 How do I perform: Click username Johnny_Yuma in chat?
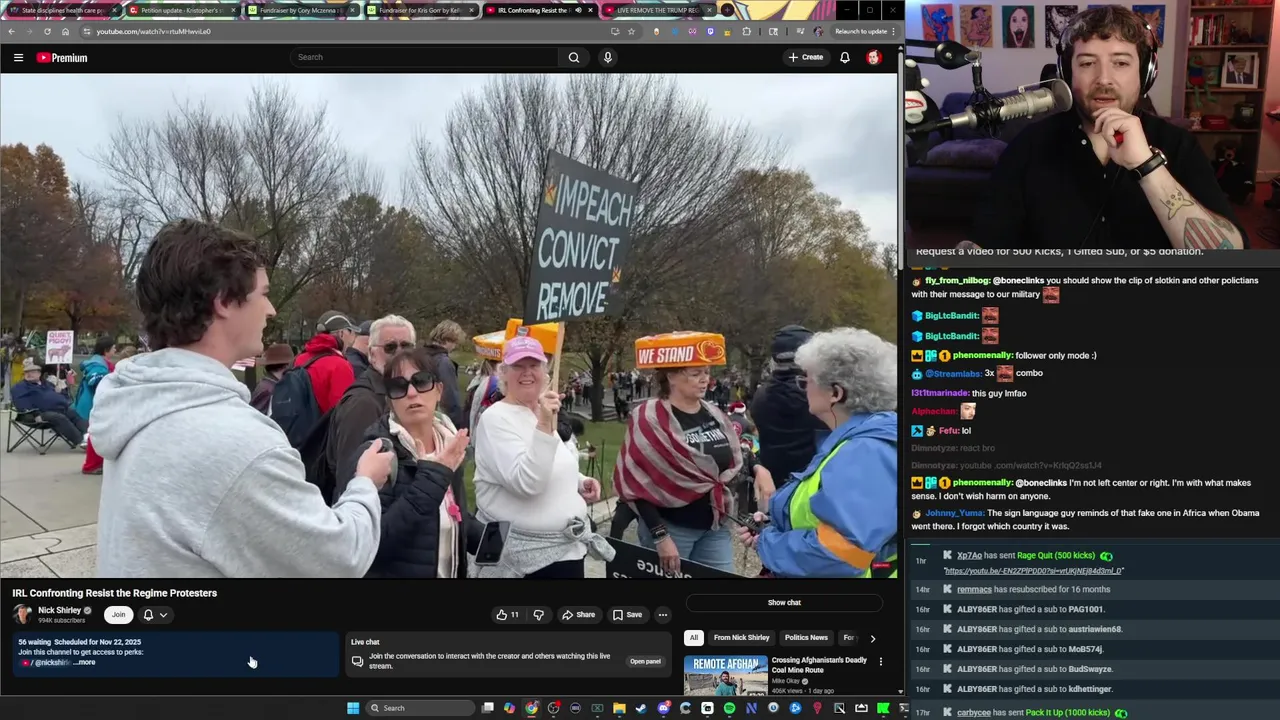pos(954,513)
